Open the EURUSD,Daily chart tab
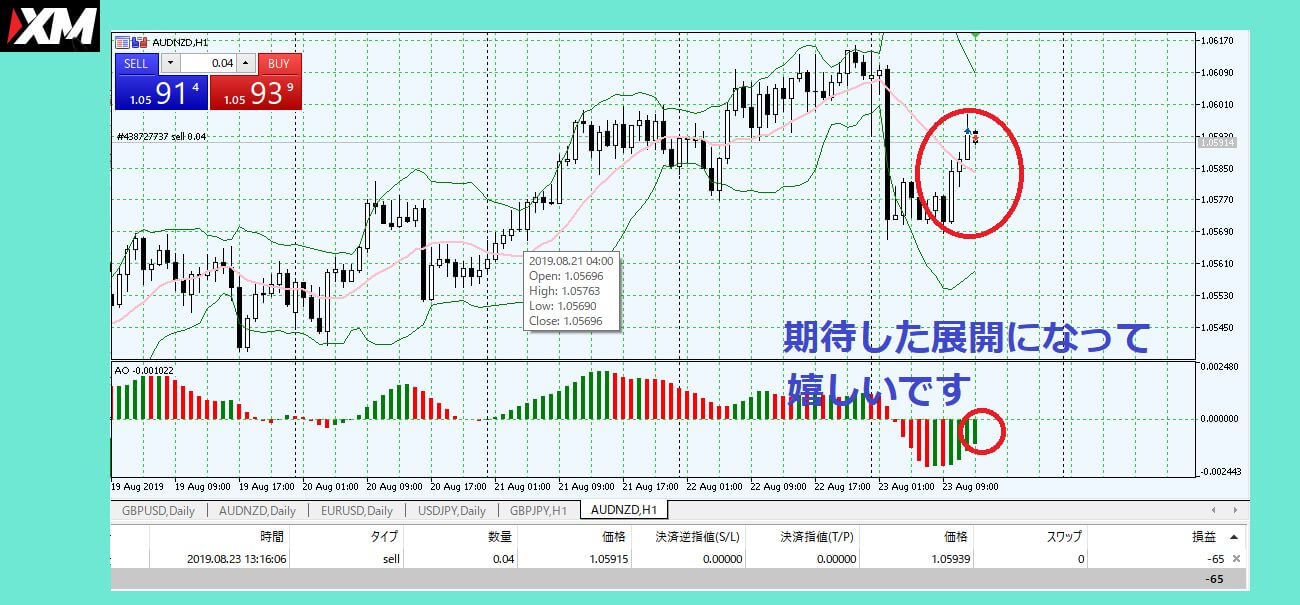The height and width of the screenshot is (605, 1300). click(x=355, y=510)
